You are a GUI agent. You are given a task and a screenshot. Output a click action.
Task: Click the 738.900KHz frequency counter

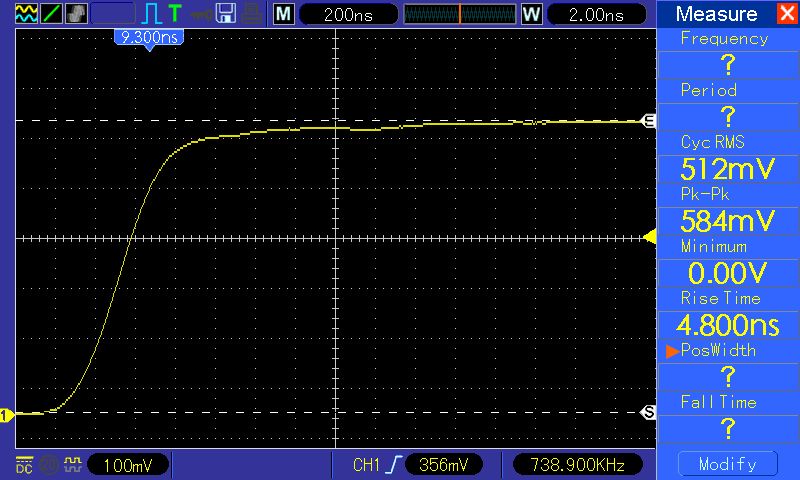[577, 465]
